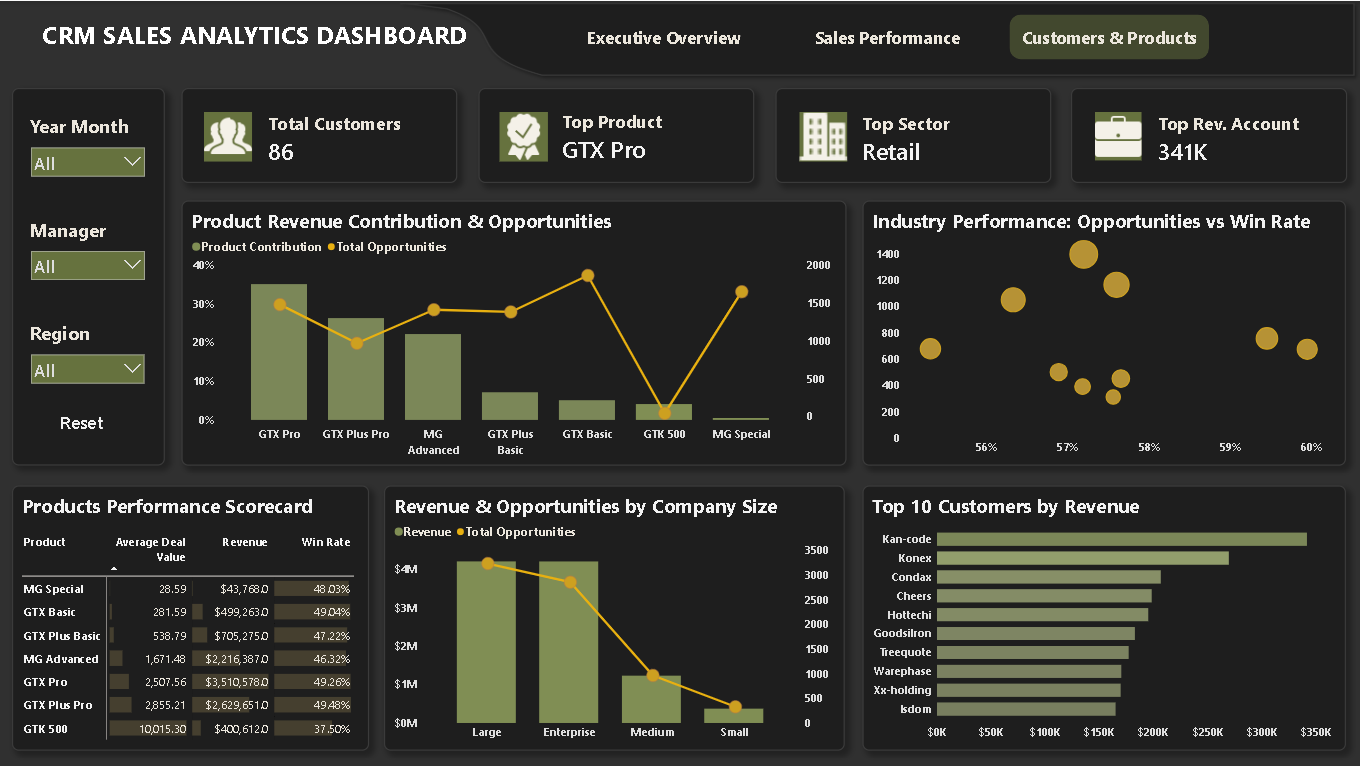Open the Year Month dropdown
The width and height of the screenshot is (1360, 766).
[88, 162]
